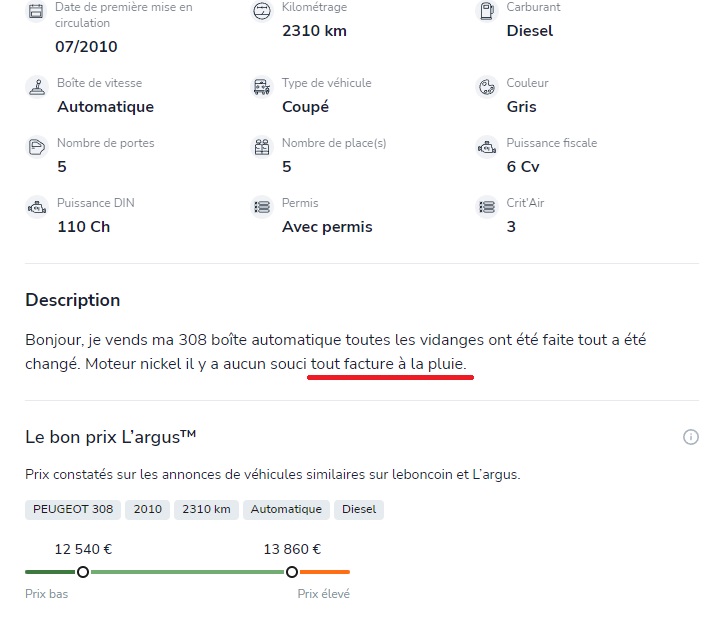Click the Diesel tag chip

[x=359, y=509]
